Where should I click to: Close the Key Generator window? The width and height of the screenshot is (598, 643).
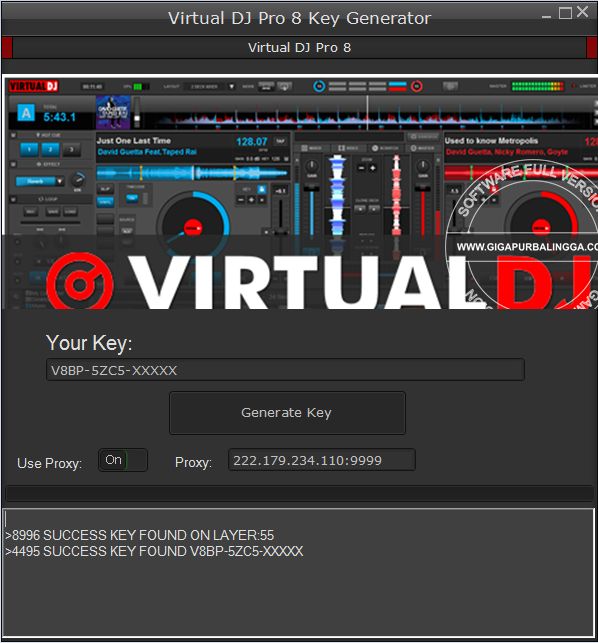point(582,12)
